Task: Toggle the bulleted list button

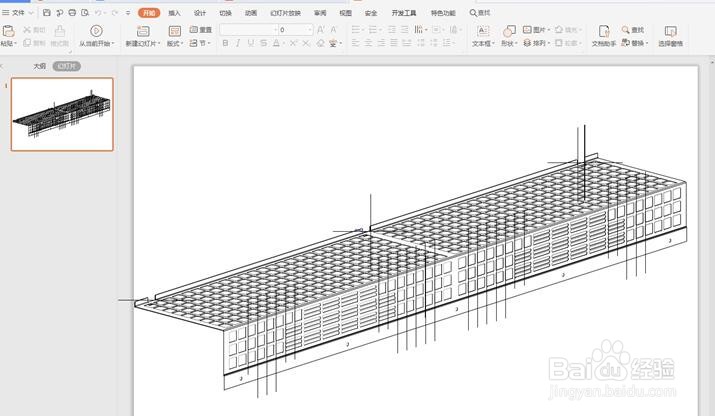Action: pos(357,30)
